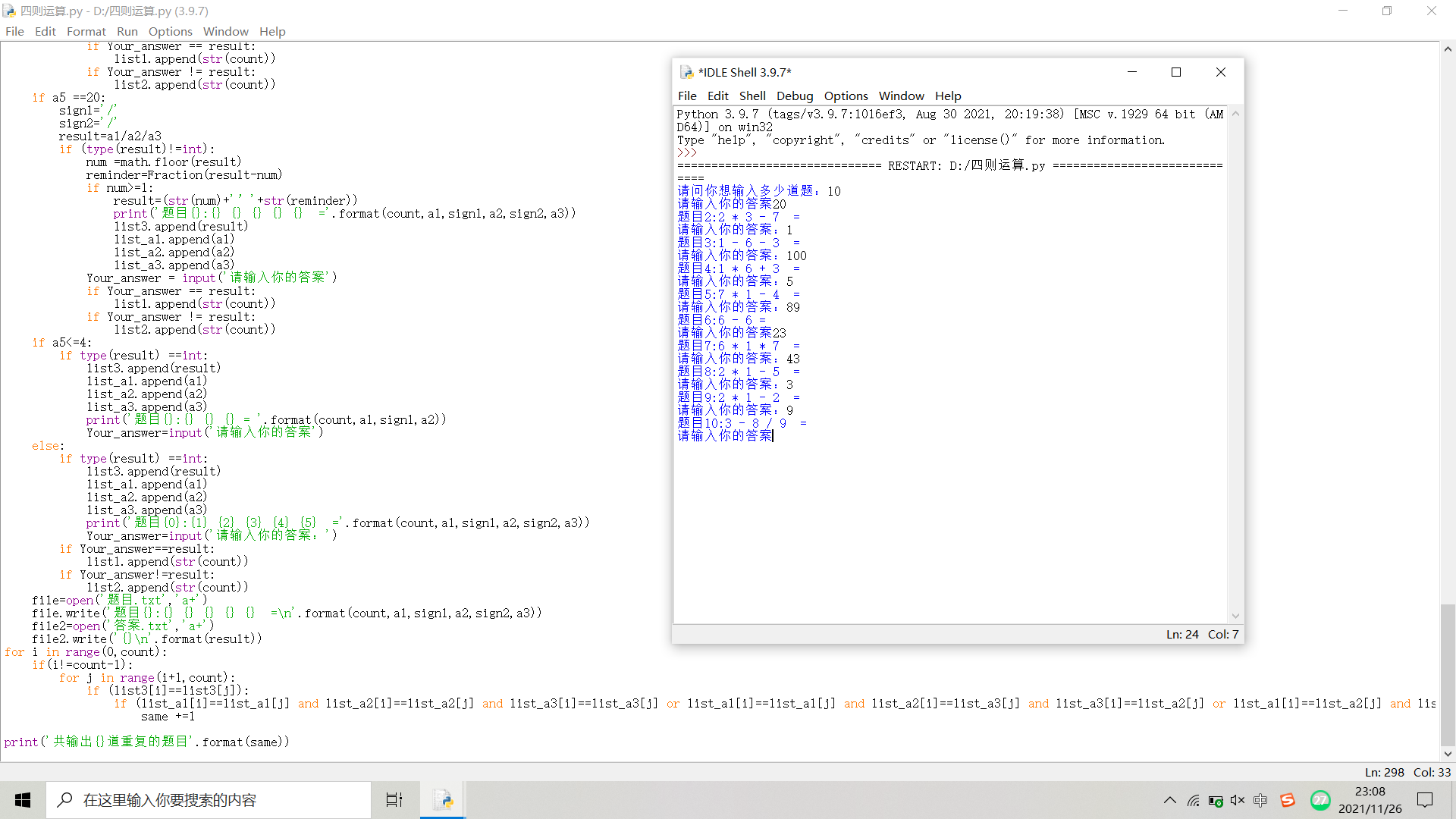Open the Options menu in IDLE Shell
Viewport: 1456px width, 819px height.
[846, 96]
